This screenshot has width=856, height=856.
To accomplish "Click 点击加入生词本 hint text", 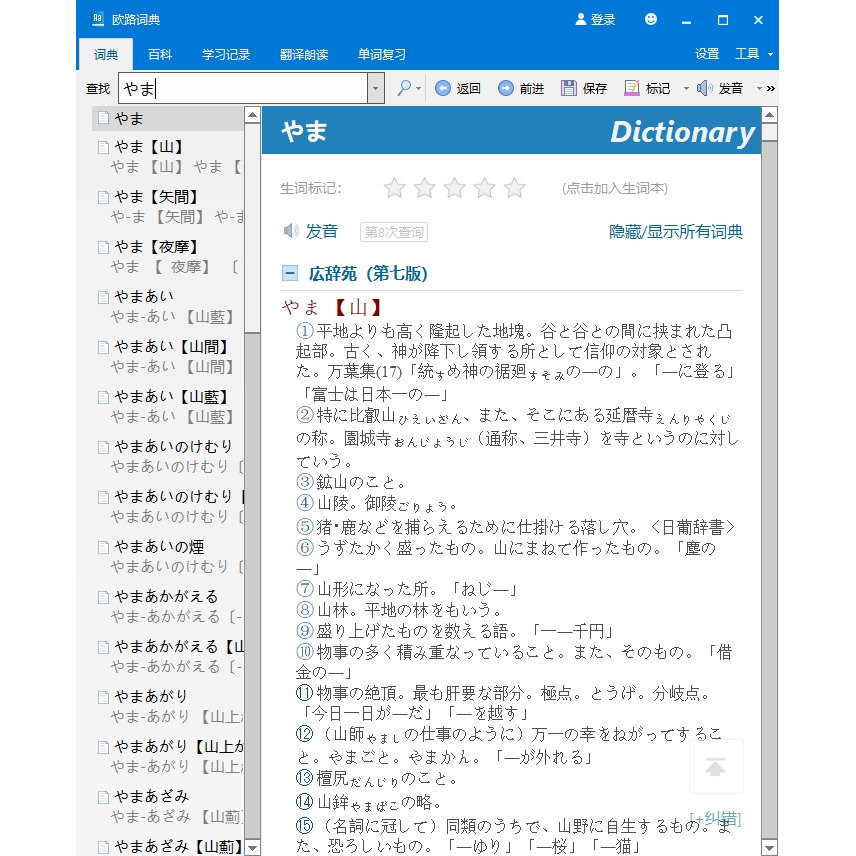I will [615, 188].
